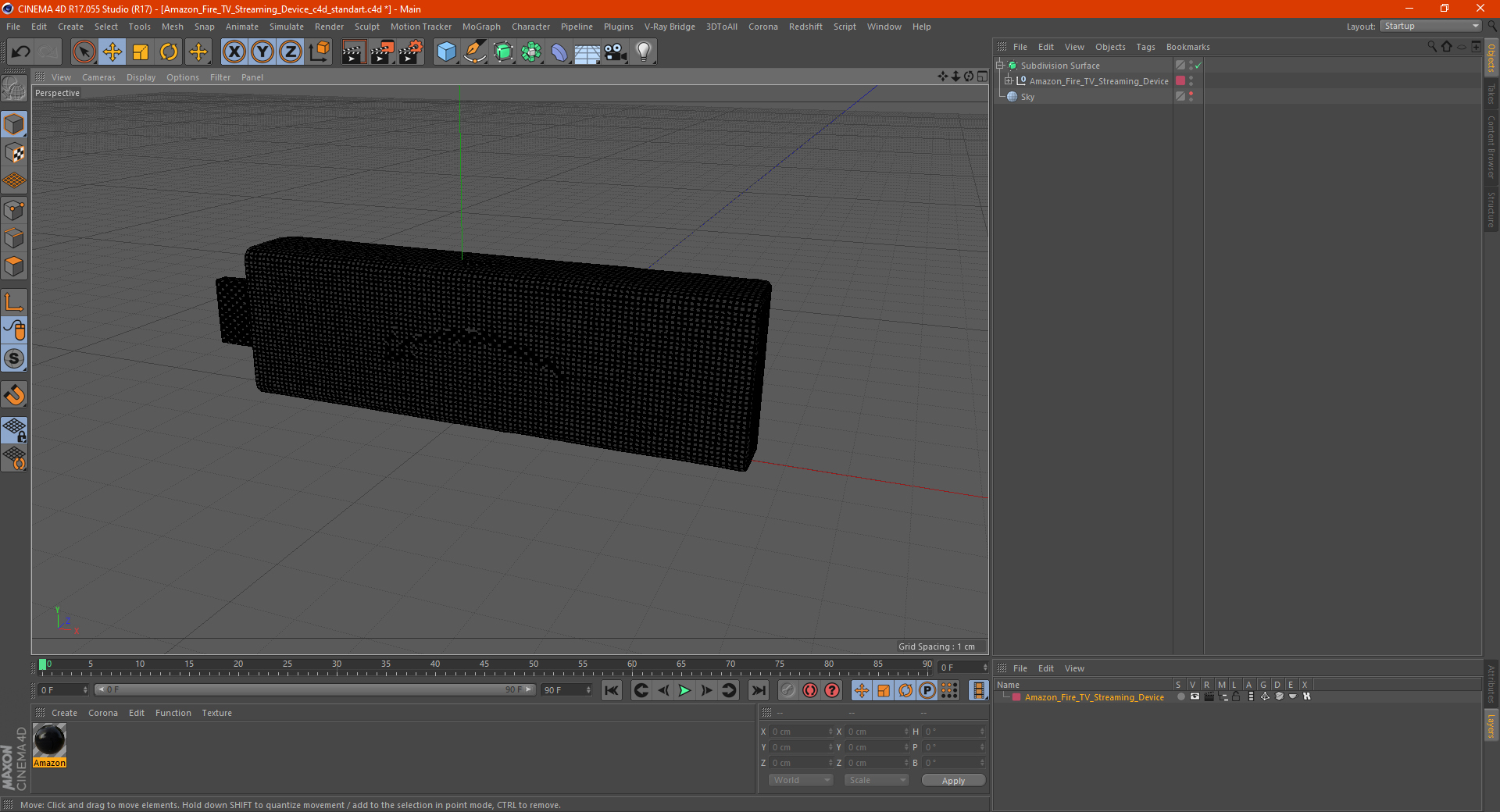Open the Mesh menu
1500x812 pixels.
point(172,27)
